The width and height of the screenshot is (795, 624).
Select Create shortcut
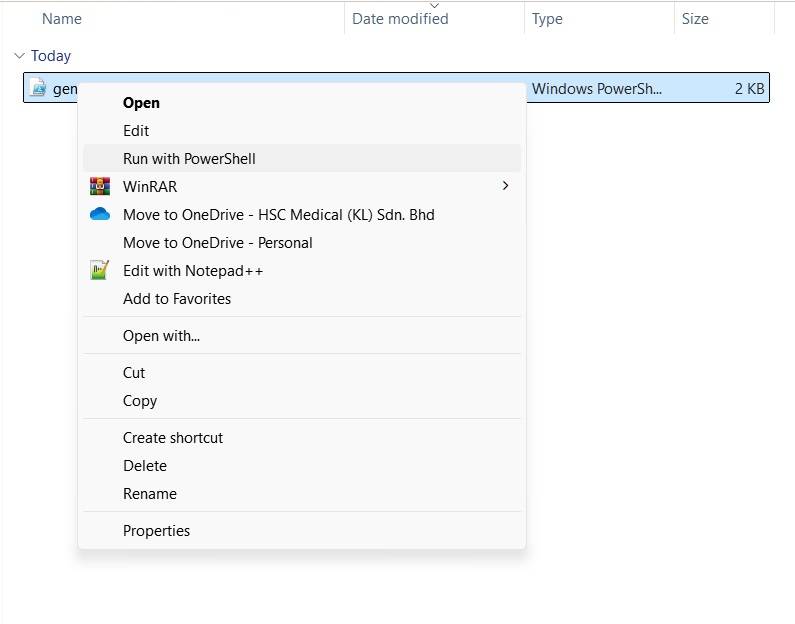(172, 437)
